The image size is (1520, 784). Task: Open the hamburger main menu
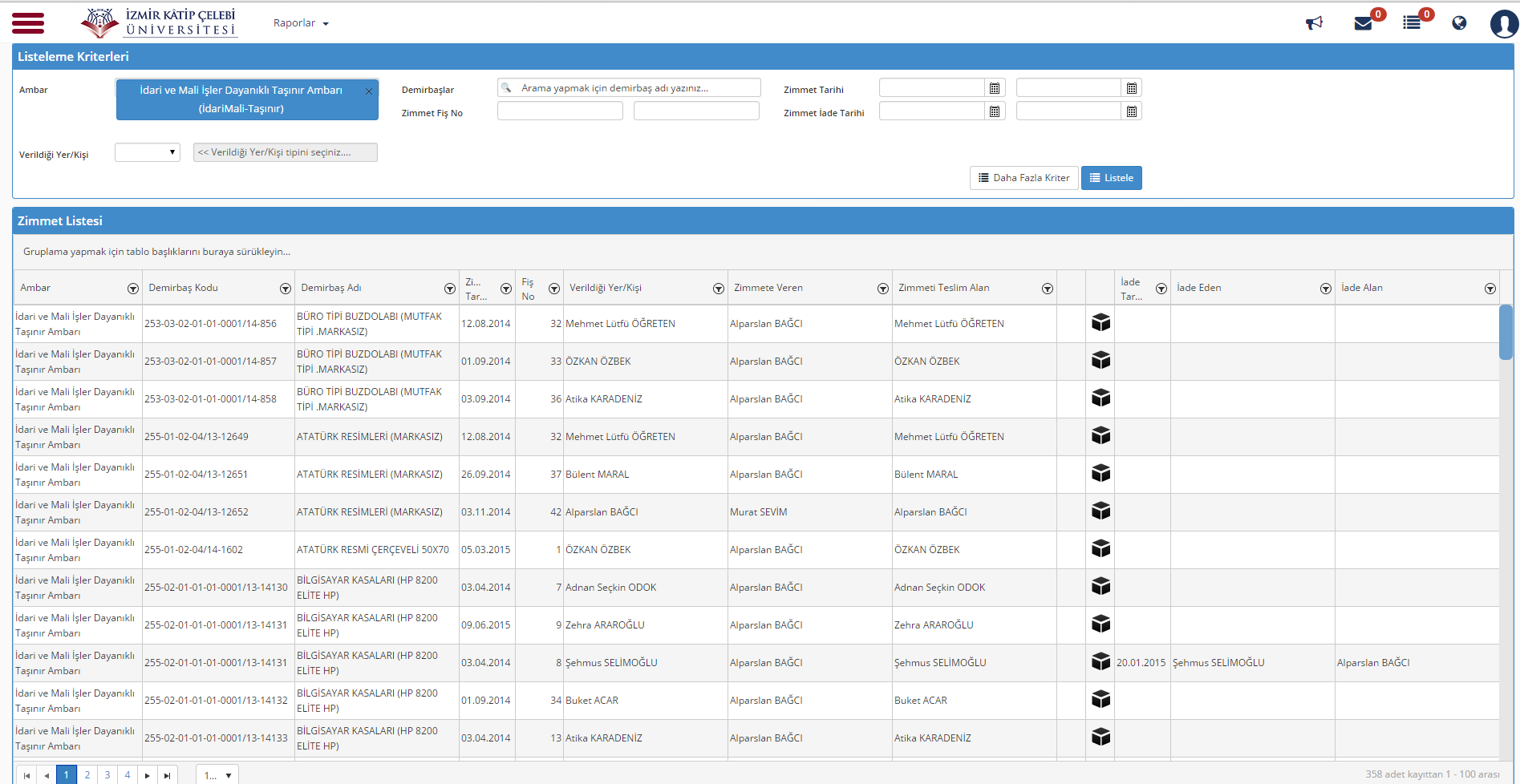pos(28,22)
